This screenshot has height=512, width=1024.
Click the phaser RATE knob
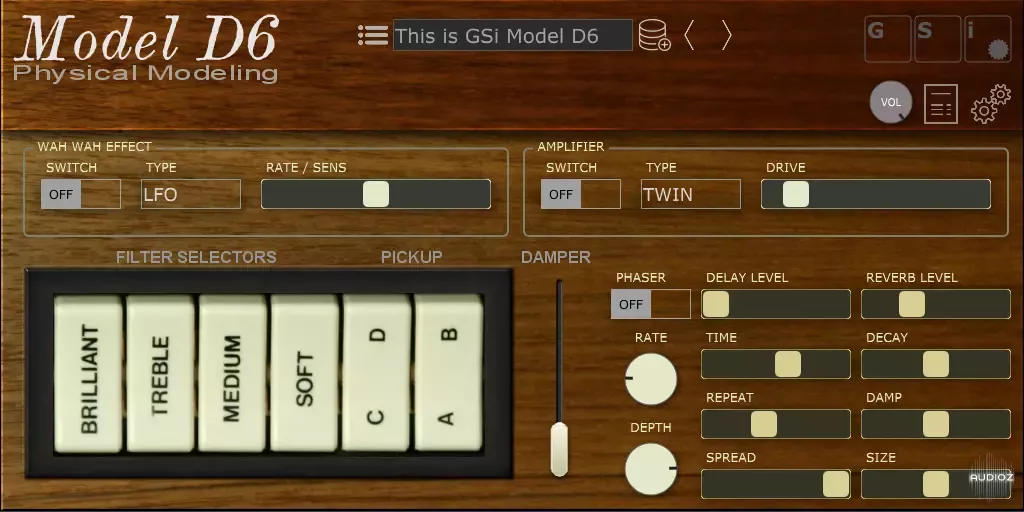[650, 379]
